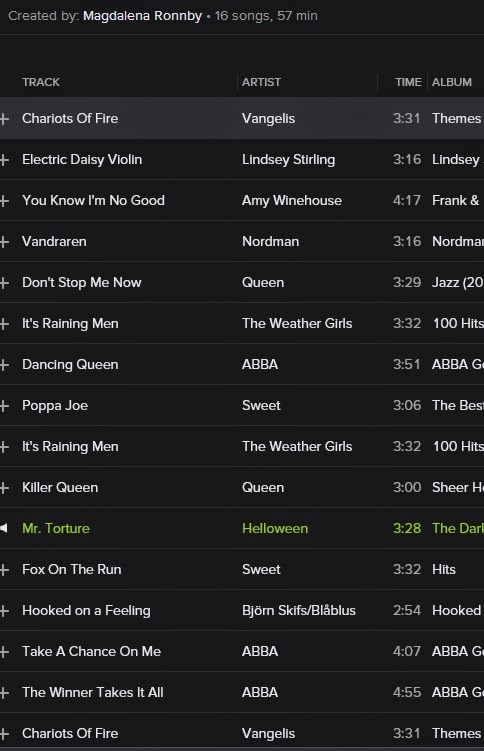This screenshot has width=484, height=751.
Task: Open the Amy Winehouse artist link
Action: tap(292, 200)
